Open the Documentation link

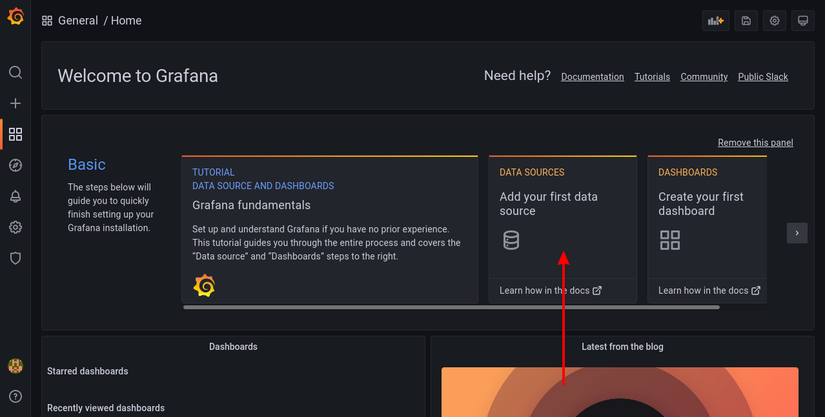pyautogui.click(x=592, y=77)
